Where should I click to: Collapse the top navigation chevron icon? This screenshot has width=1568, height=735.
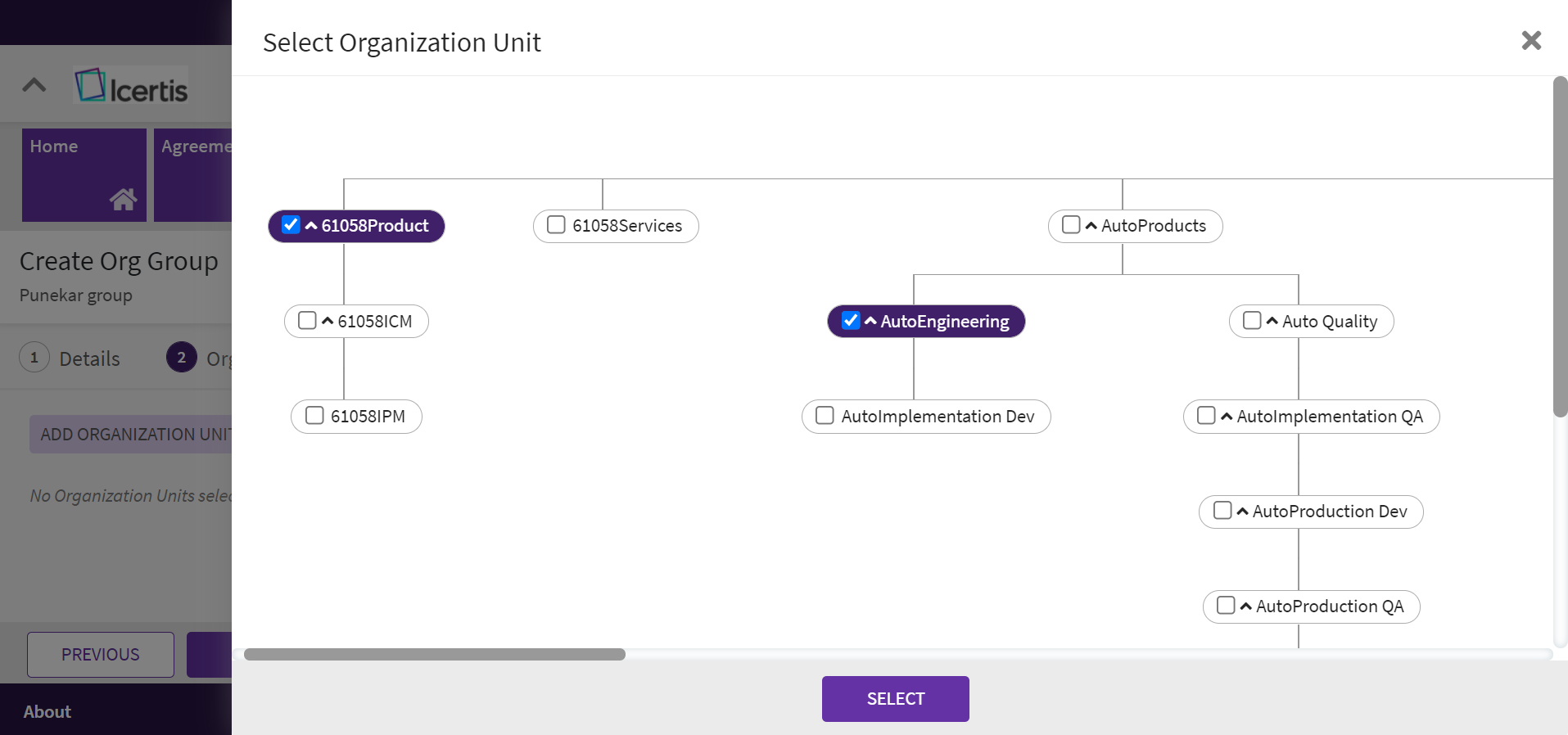click(34, 85)
